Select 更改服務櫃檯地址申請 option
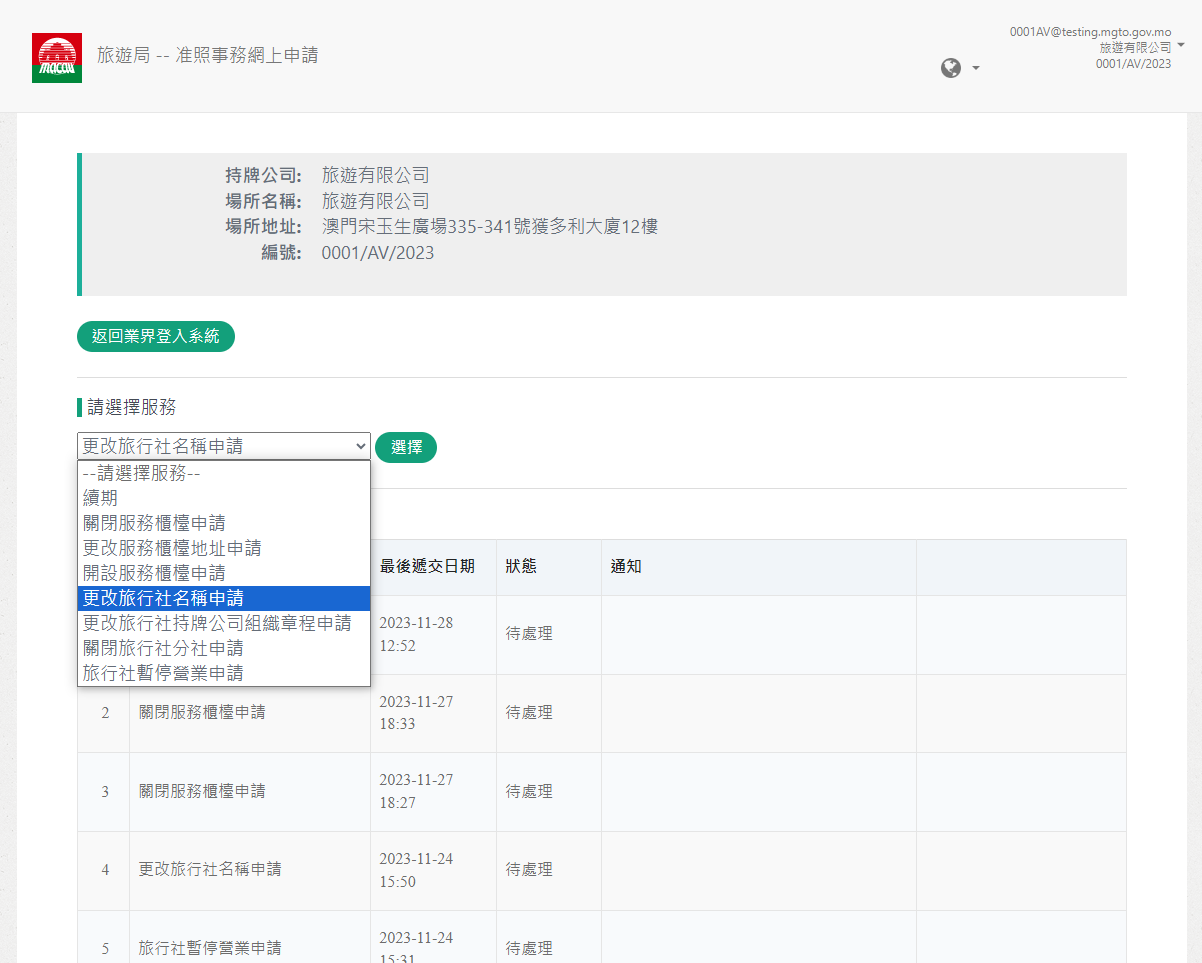1202x963 pixels. tap(172, 548)
